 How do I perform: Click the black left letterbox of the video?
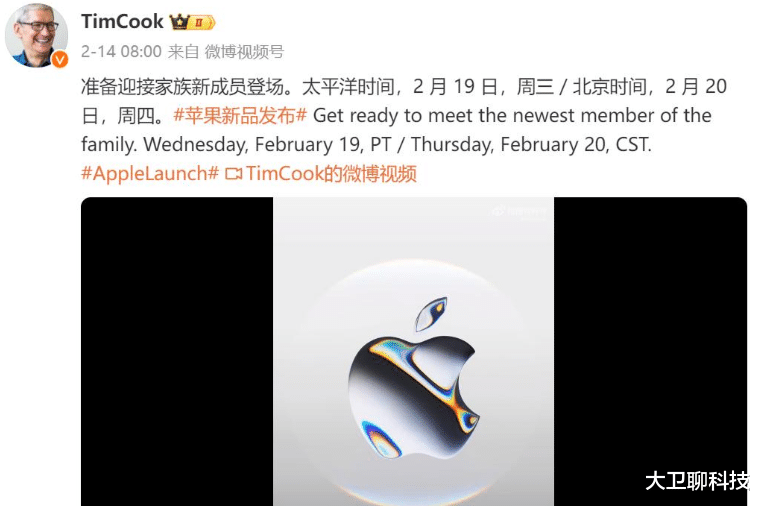[x=177, y=352]
